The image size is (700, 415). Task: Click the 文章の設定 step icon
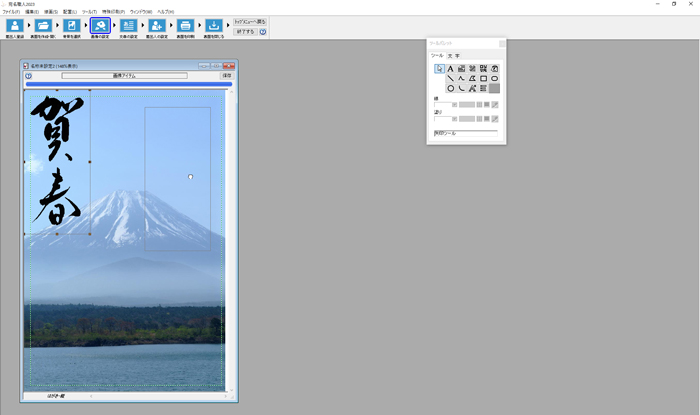[x=128, y=27]
